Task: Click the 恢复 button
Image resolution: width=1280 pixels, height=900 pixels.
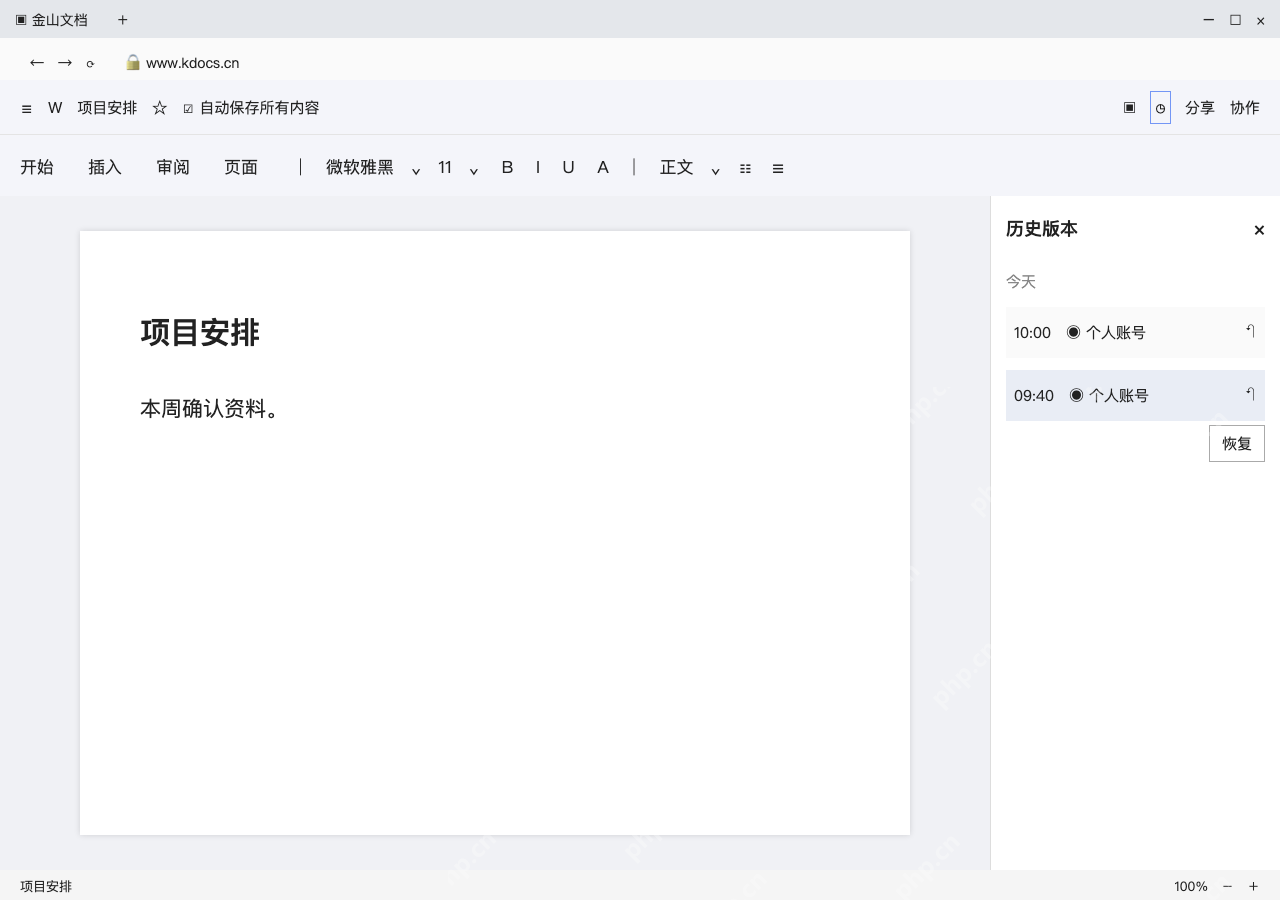Action: click(x=1237, y=443)
